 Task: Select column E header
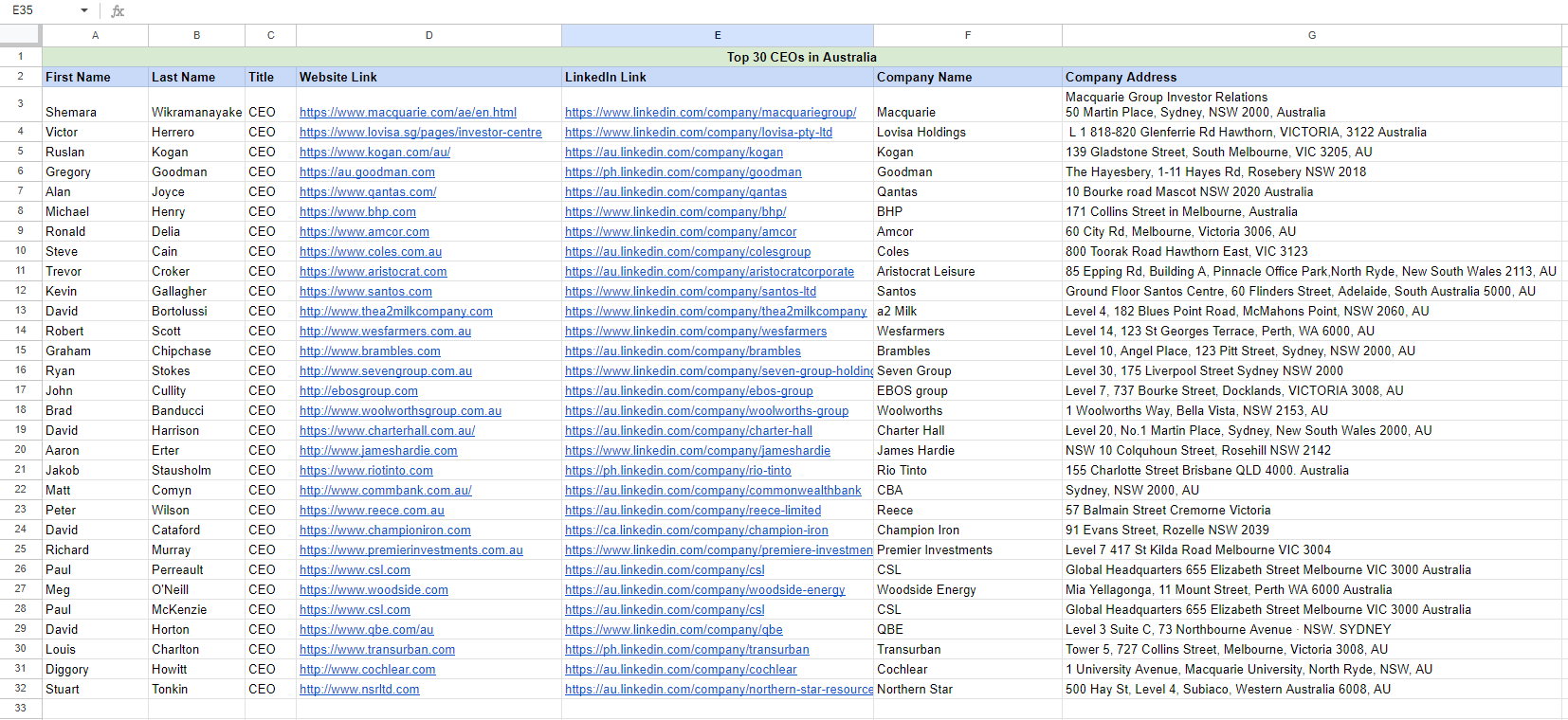(x=718, y=35)
